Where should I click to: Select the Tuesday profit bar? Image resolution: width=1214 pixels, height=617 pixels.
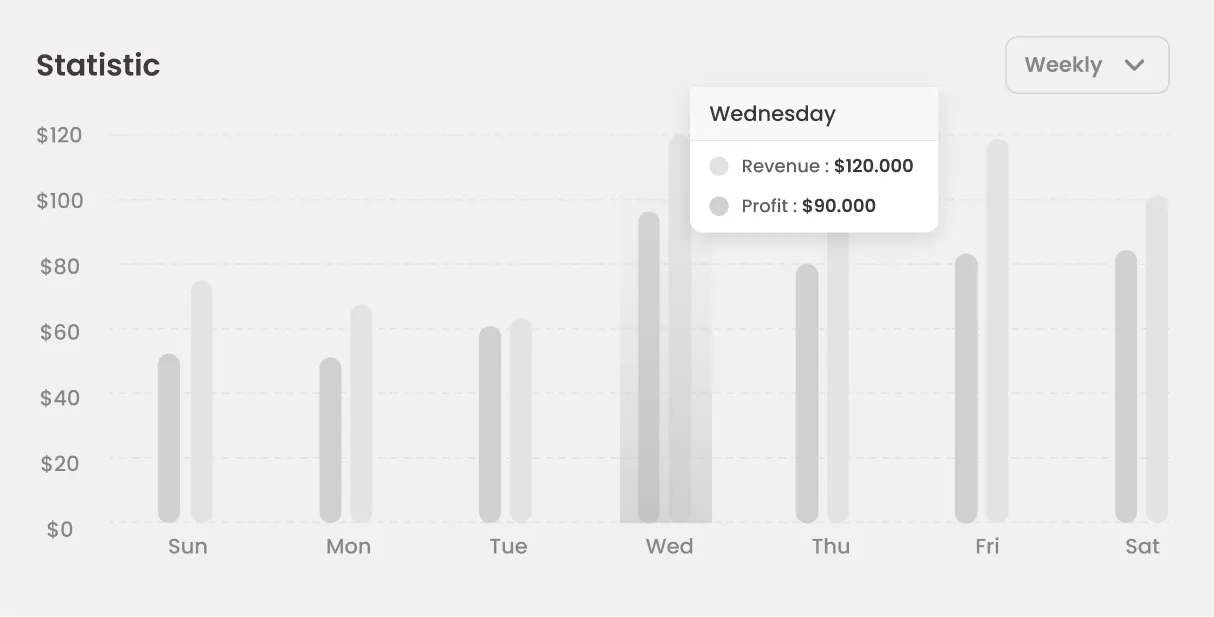[489, 424]
